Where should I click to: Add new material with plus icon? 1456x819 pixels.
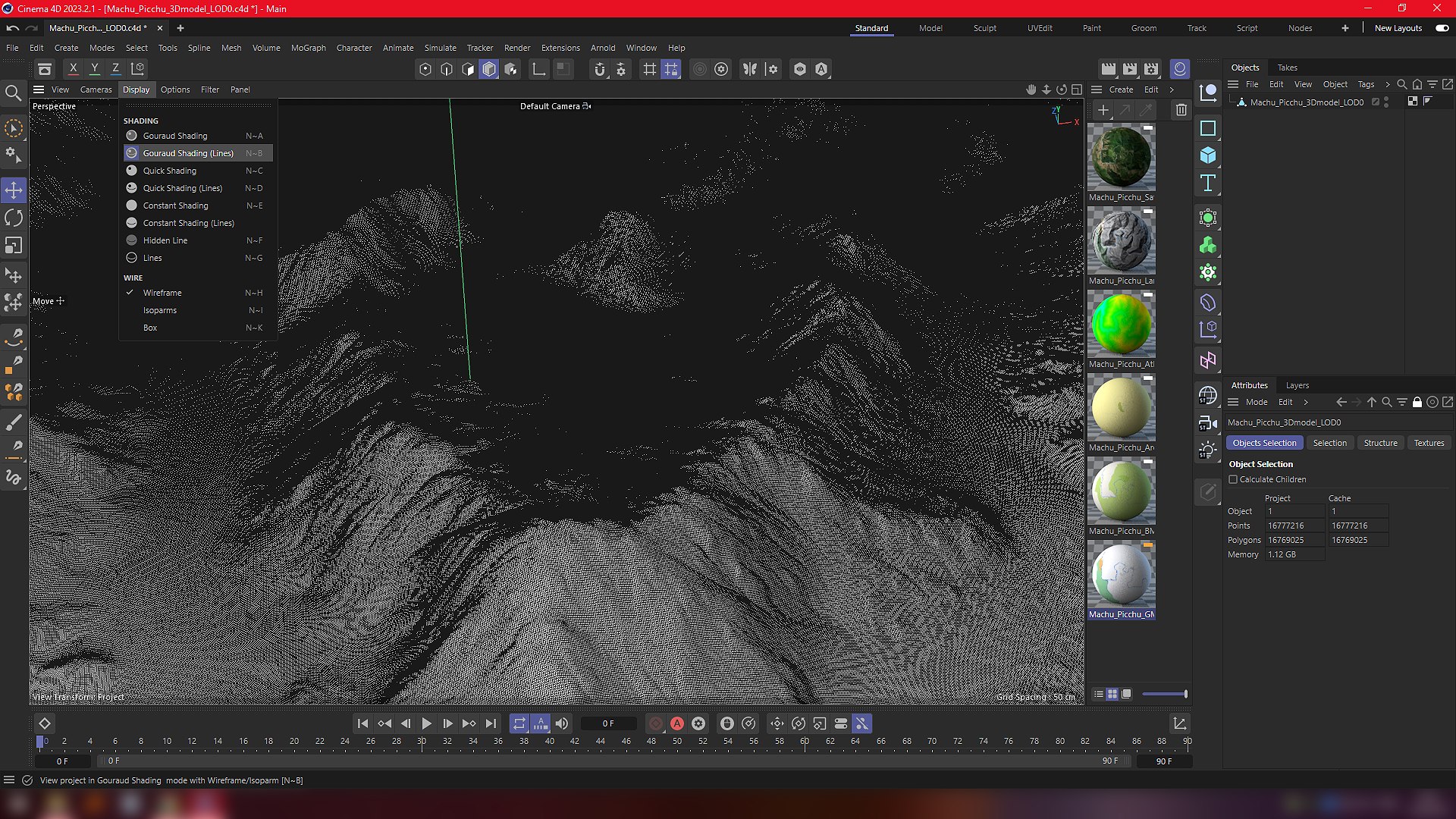(x=1103, y=111)
